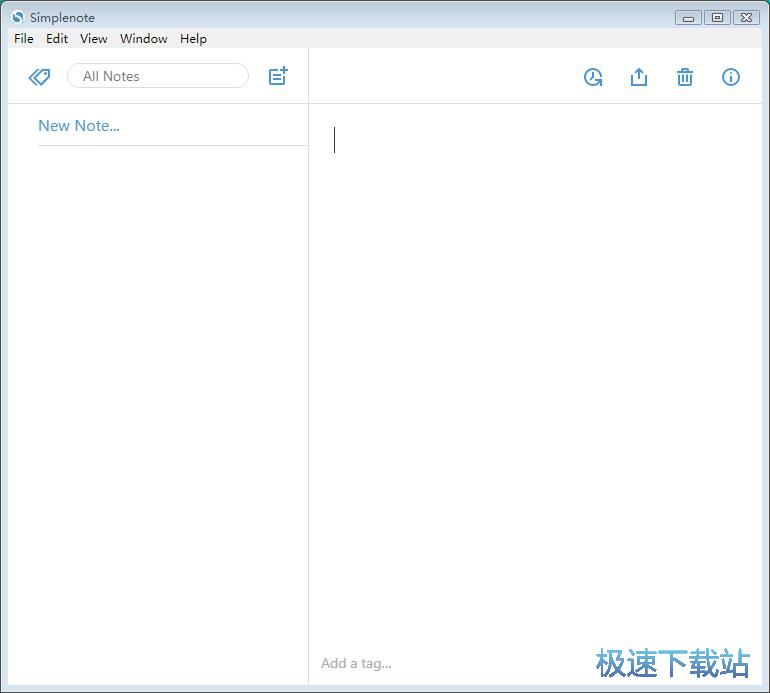Select the New Note... list entry
Viewport: 770px width, 693px height.
tap(172, 126)
